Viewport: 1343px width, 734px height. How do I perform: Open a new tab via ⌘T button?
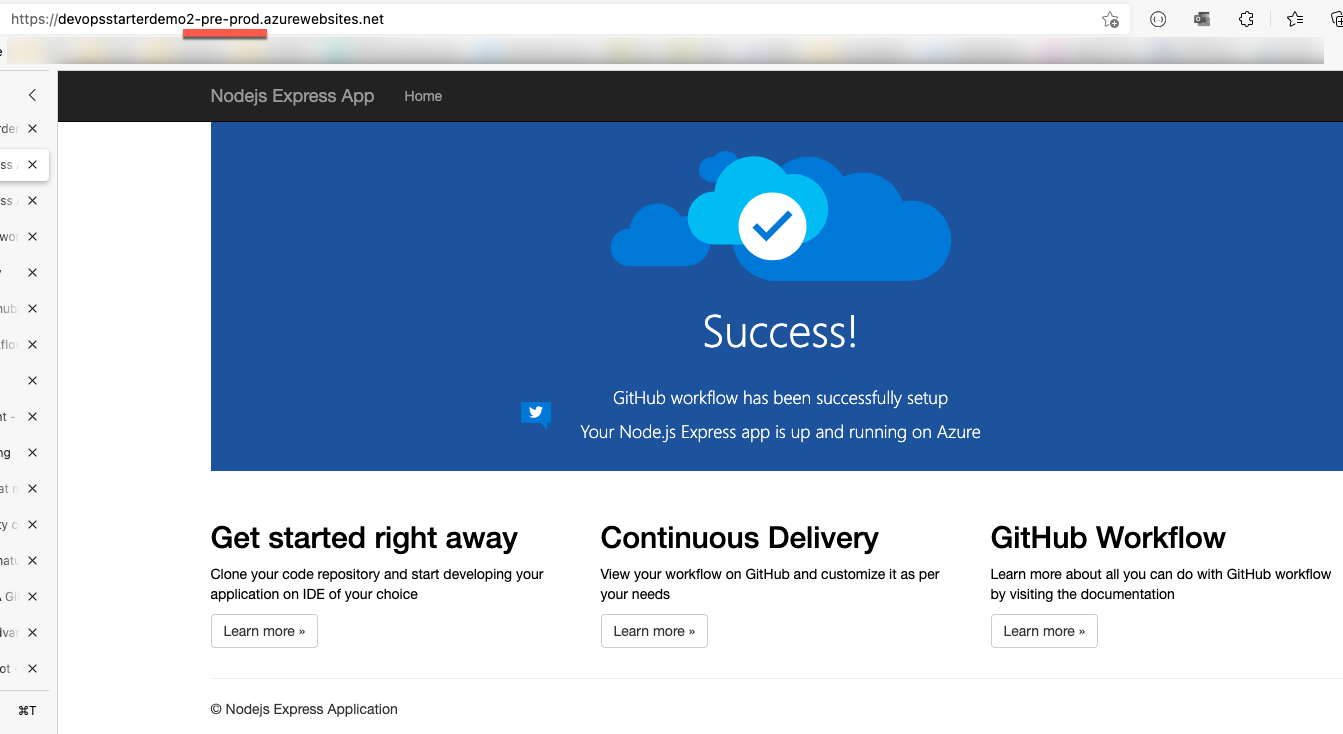pyautogui.click(x=27, y=711)
